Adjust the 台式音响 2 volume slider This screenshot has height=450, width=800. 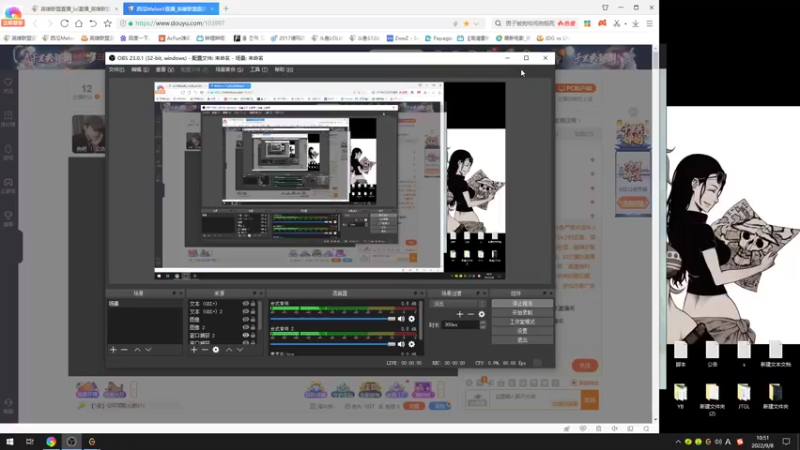[333, 344]
